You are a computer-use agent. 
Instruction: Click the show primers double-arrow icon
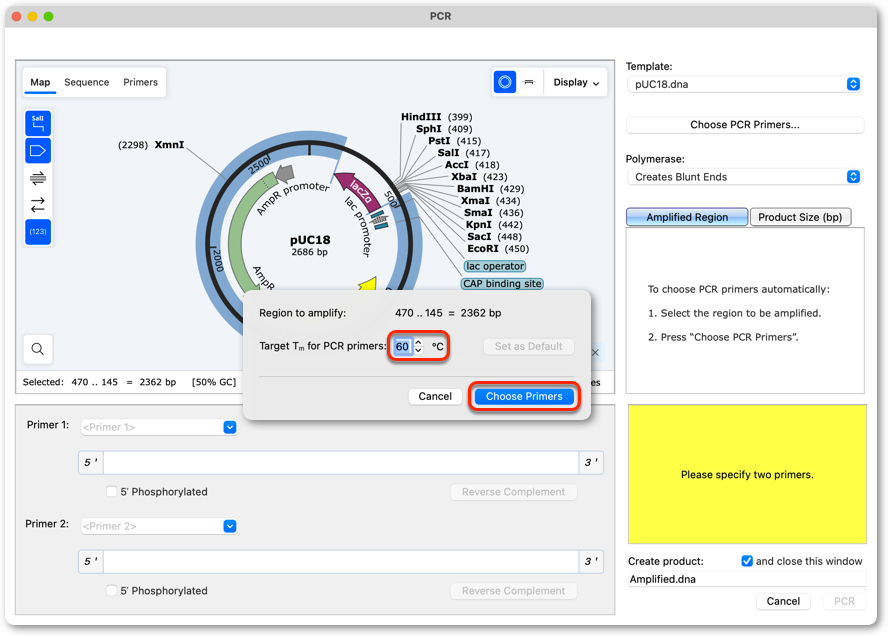pyautogui.click(x=38, y=178)
